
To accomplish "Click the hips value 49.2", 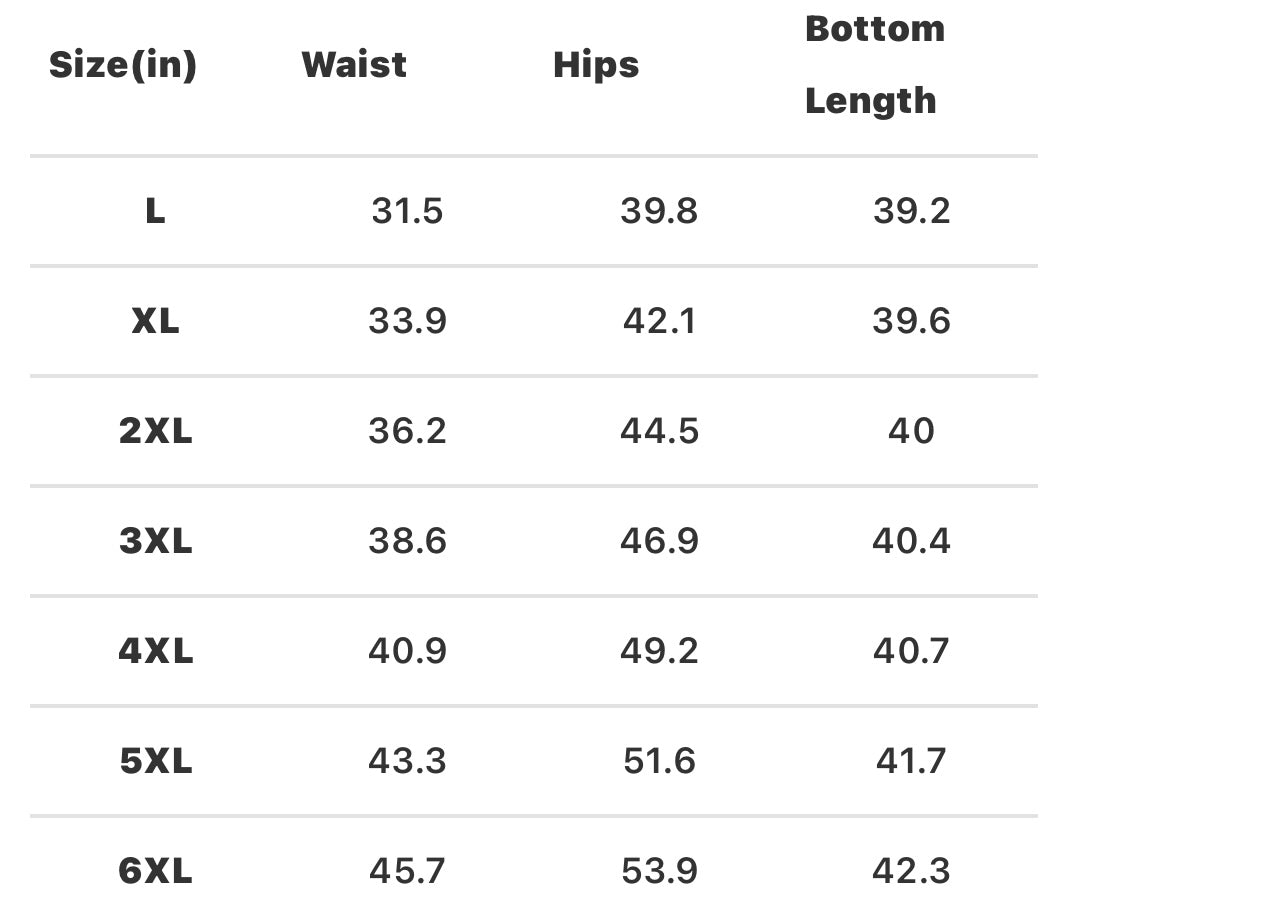I will click(659, 651).
